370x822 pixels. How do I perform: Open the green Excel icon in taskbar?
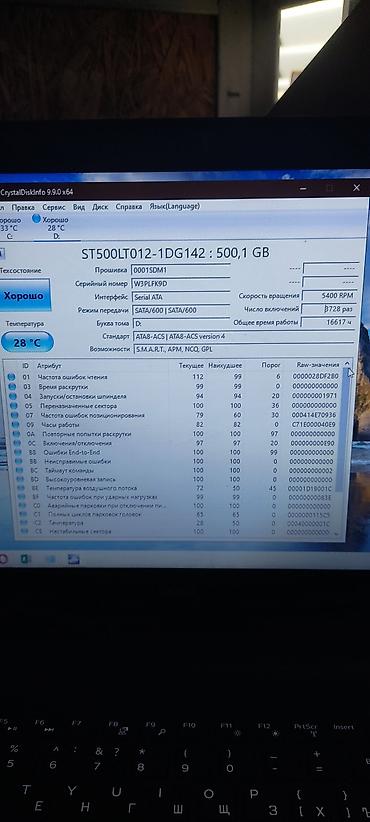[x=26, y=559]
